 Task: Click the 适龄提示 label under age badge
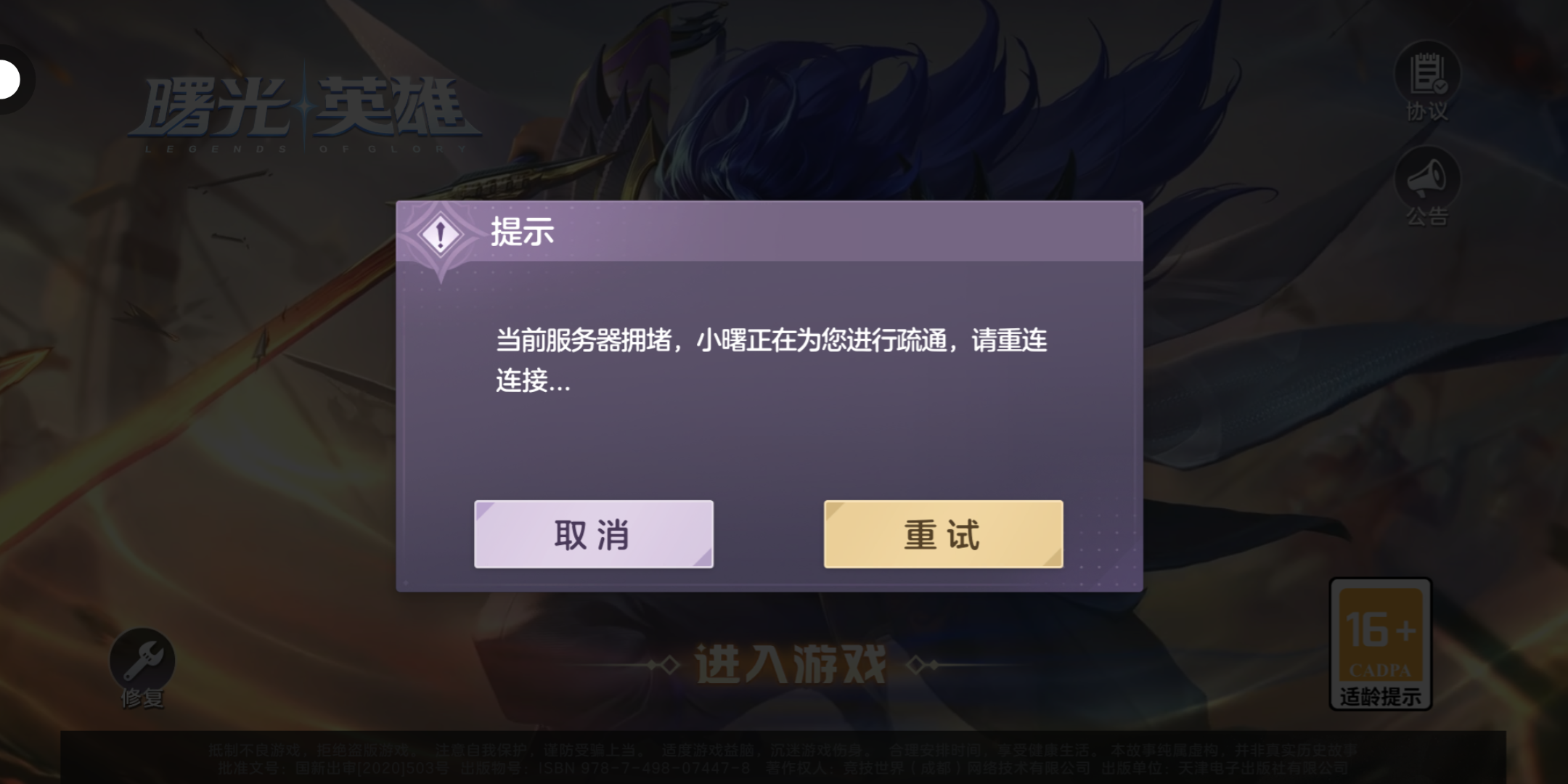[x=1380, y=697]
